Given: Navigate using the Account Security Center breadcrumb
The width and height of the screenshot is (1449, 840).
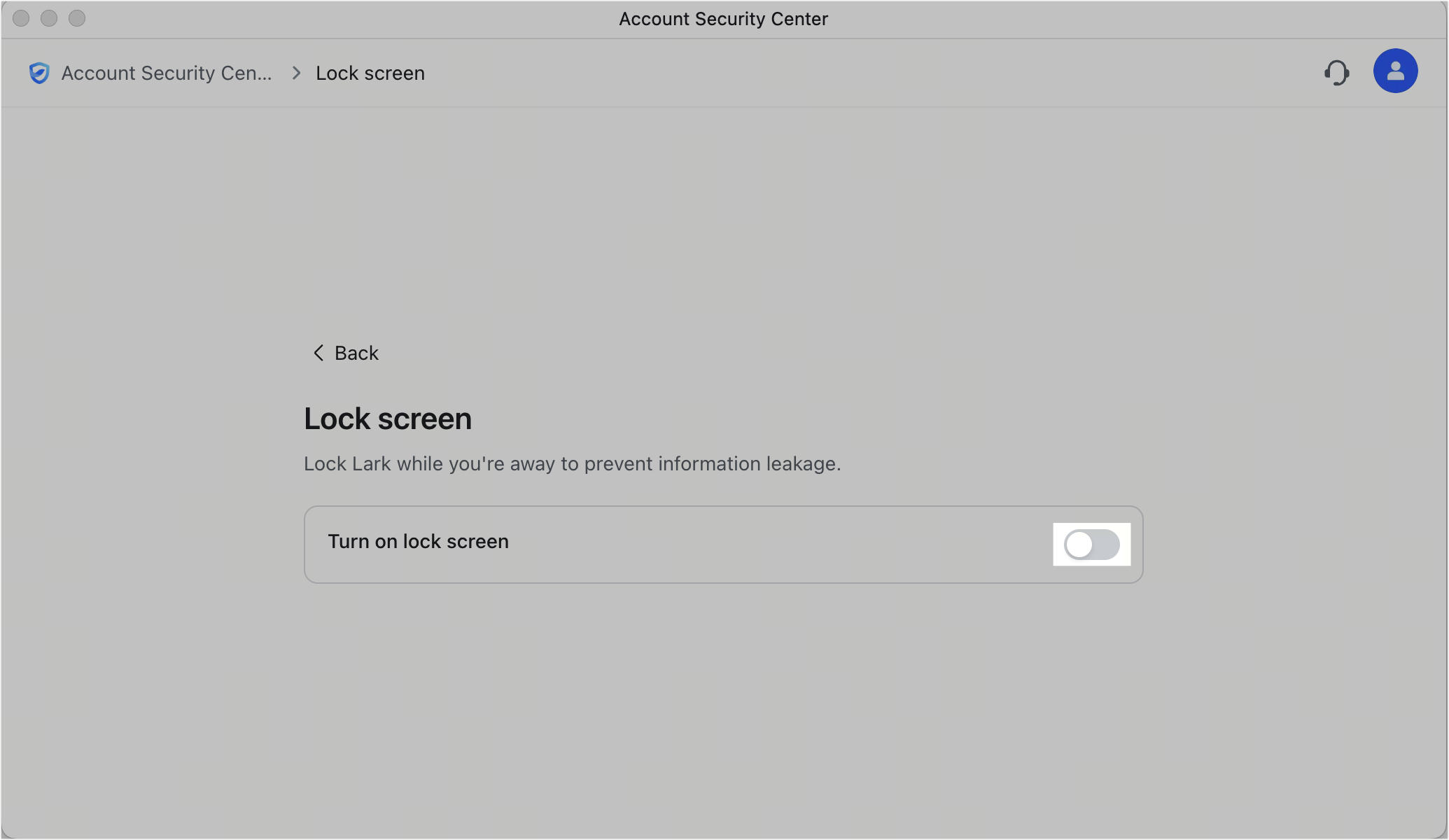Looking at the screenshot, I should [x=166, y=72].
